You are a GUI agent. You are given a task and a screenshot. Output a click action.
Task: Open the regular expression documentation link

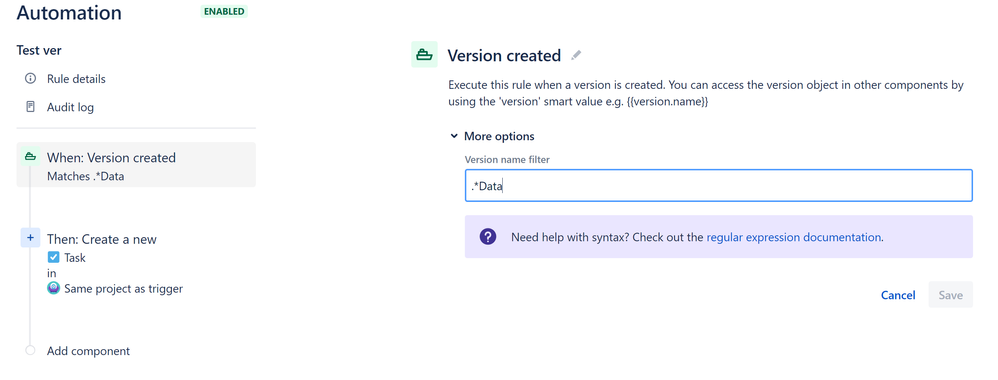pyautogui.click(x=794, y=237)
